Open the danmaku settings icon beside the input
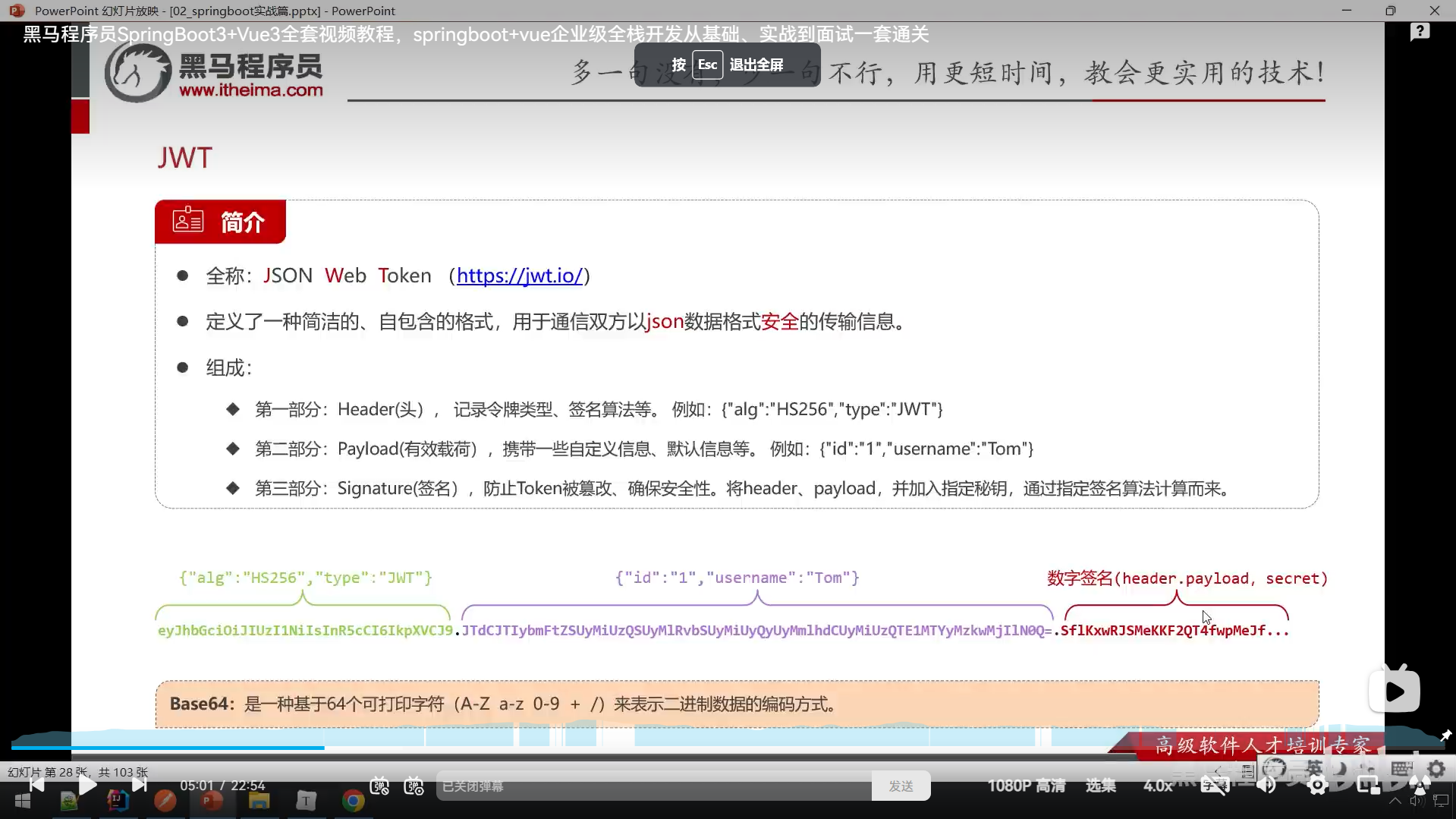This screenshot has width=1456, height=819. point(414,786)
